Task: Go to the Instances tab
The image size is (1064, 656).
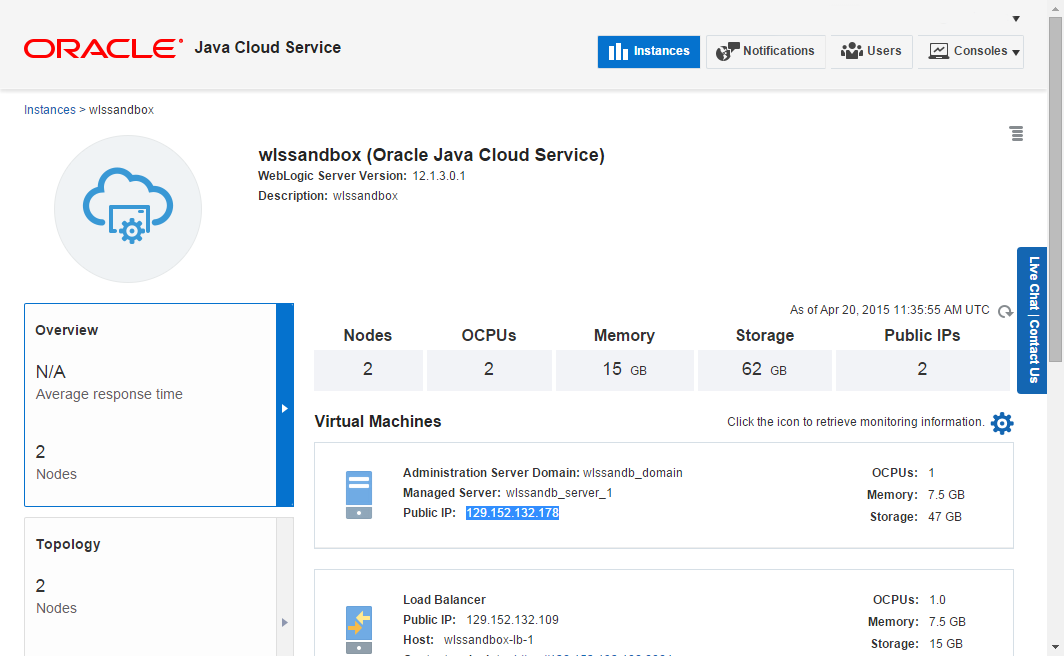Action: [x=649, y=52]
